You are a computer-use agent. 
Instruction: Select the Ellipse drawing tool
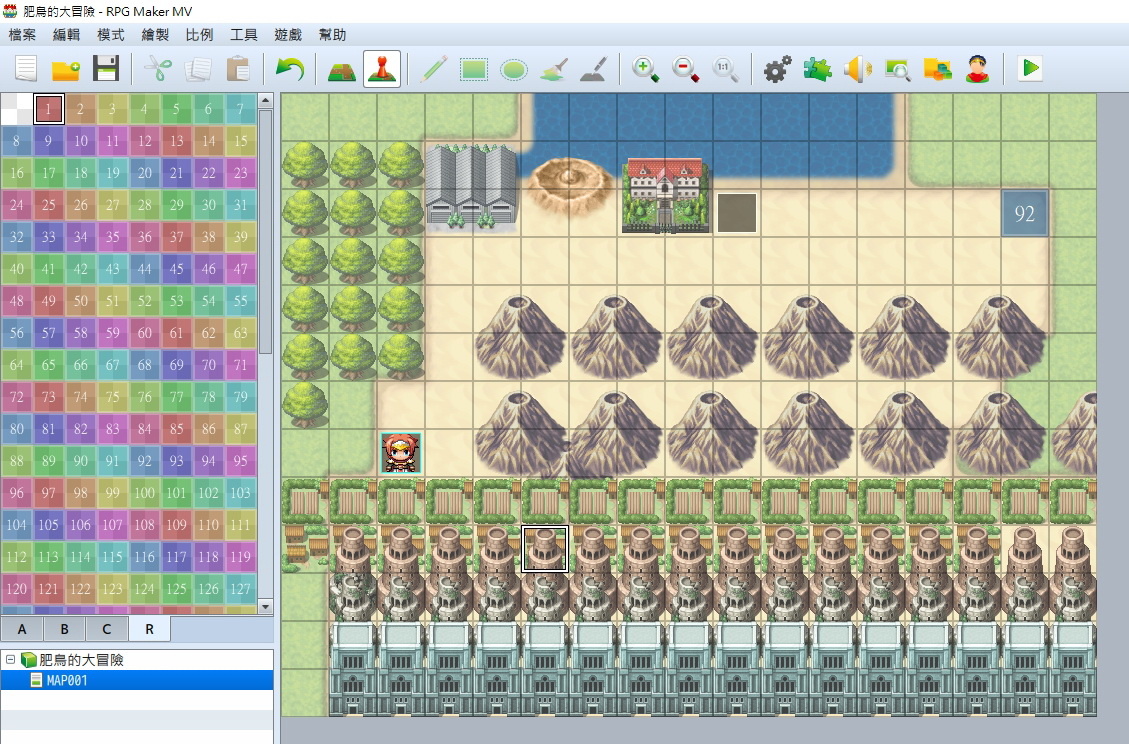(513, 69)
